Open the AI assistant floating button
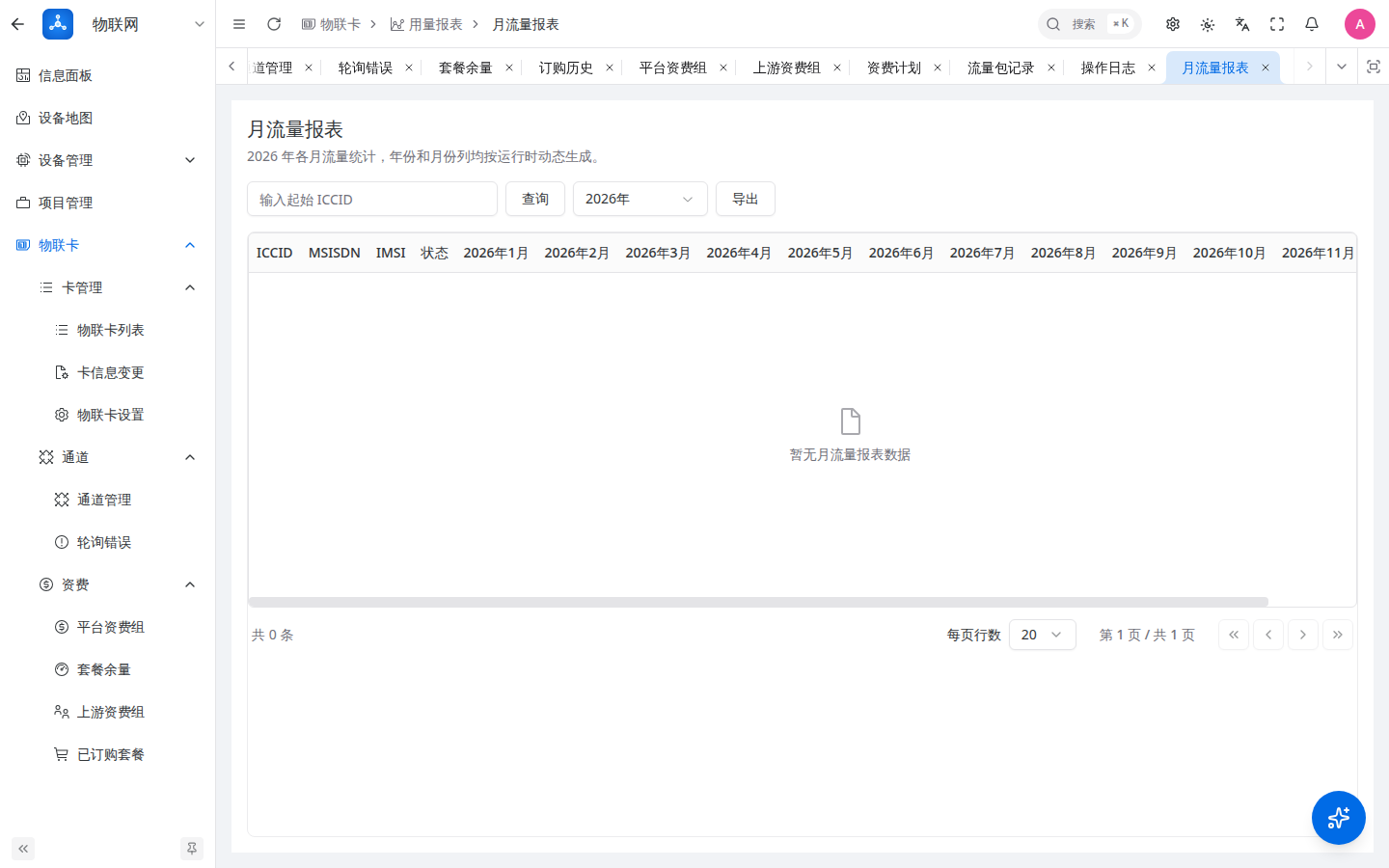 coord(1339,818)
